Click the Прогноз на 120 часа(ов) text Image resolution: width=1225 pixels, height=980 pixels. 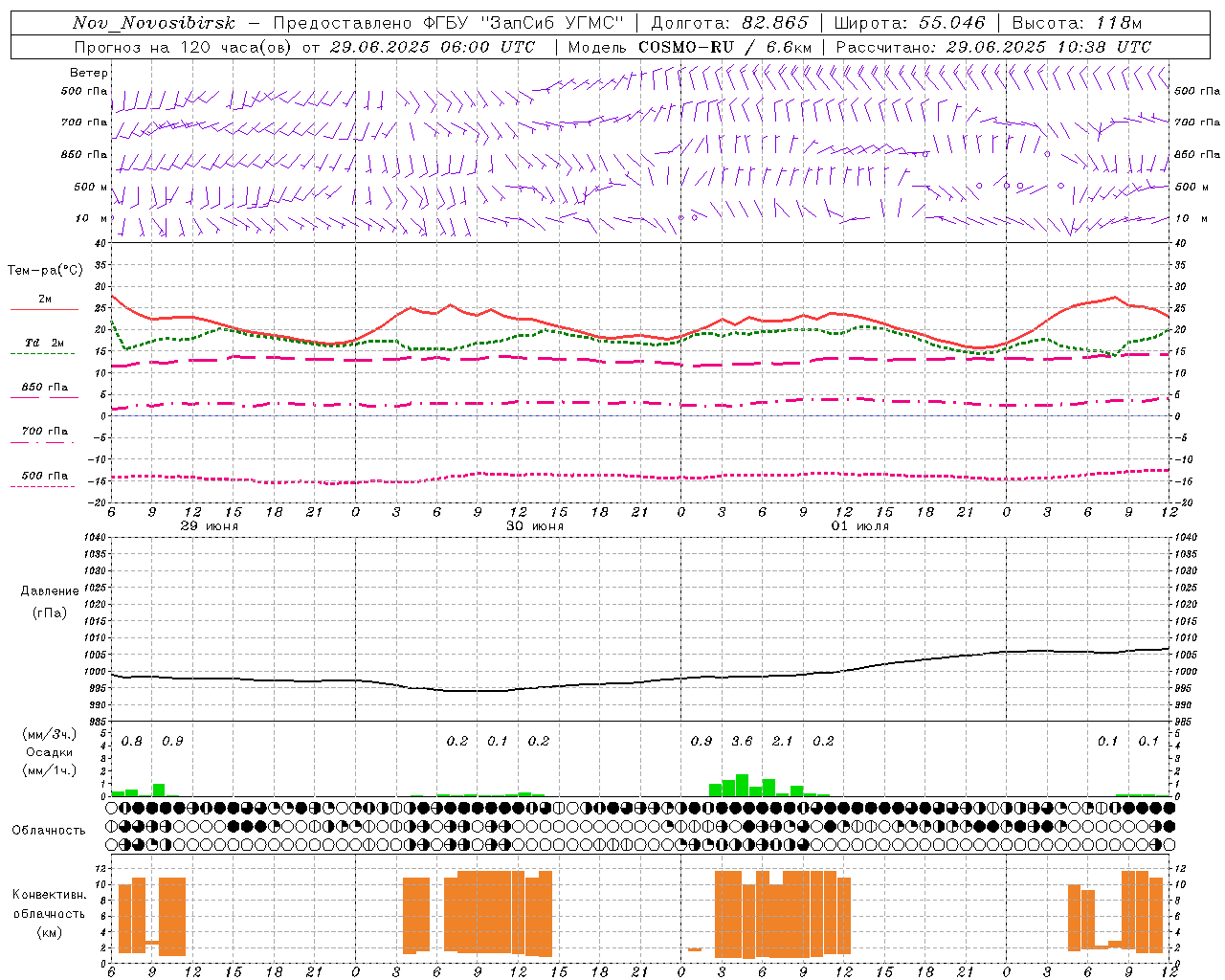point(184,47)
